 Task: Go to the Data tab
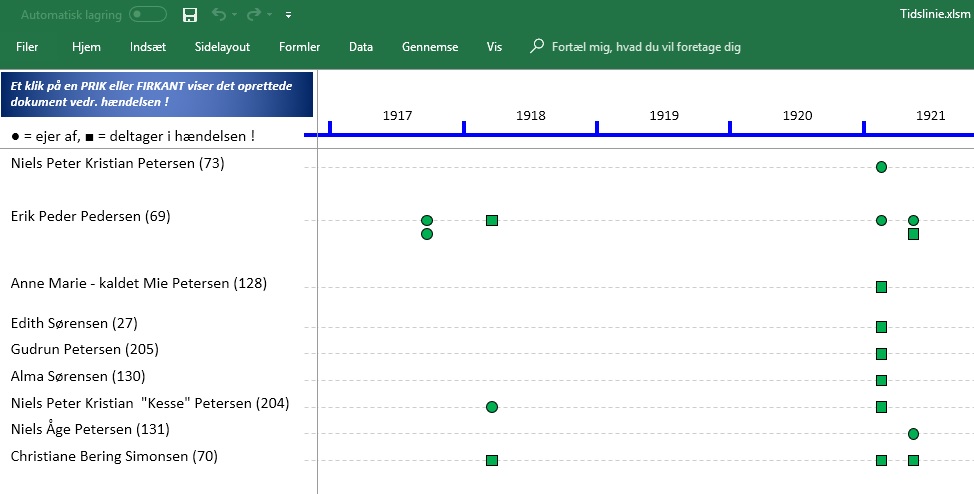[361, 47]
